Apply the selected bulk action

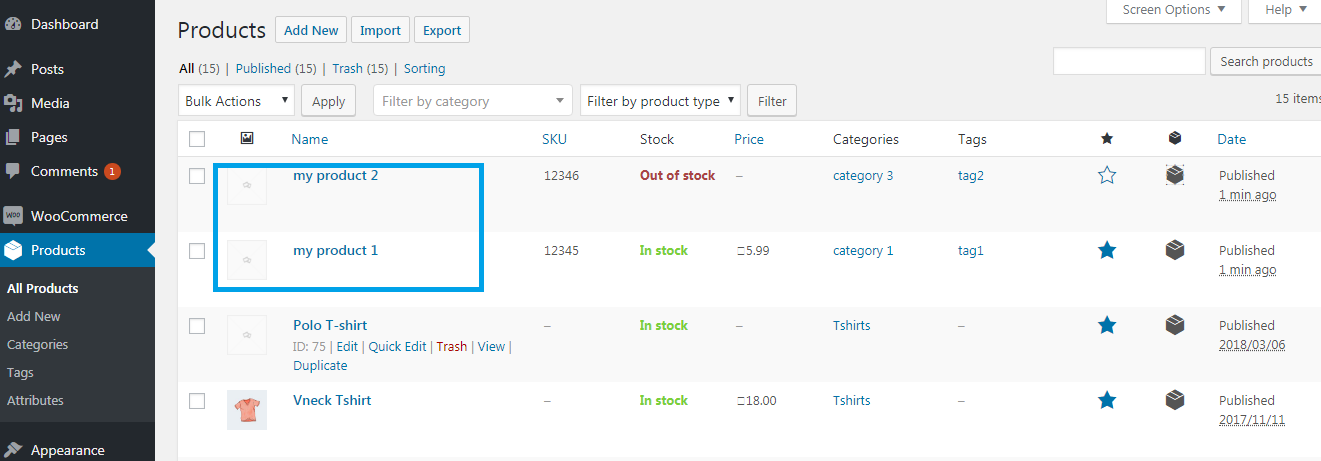click(329, 101)
